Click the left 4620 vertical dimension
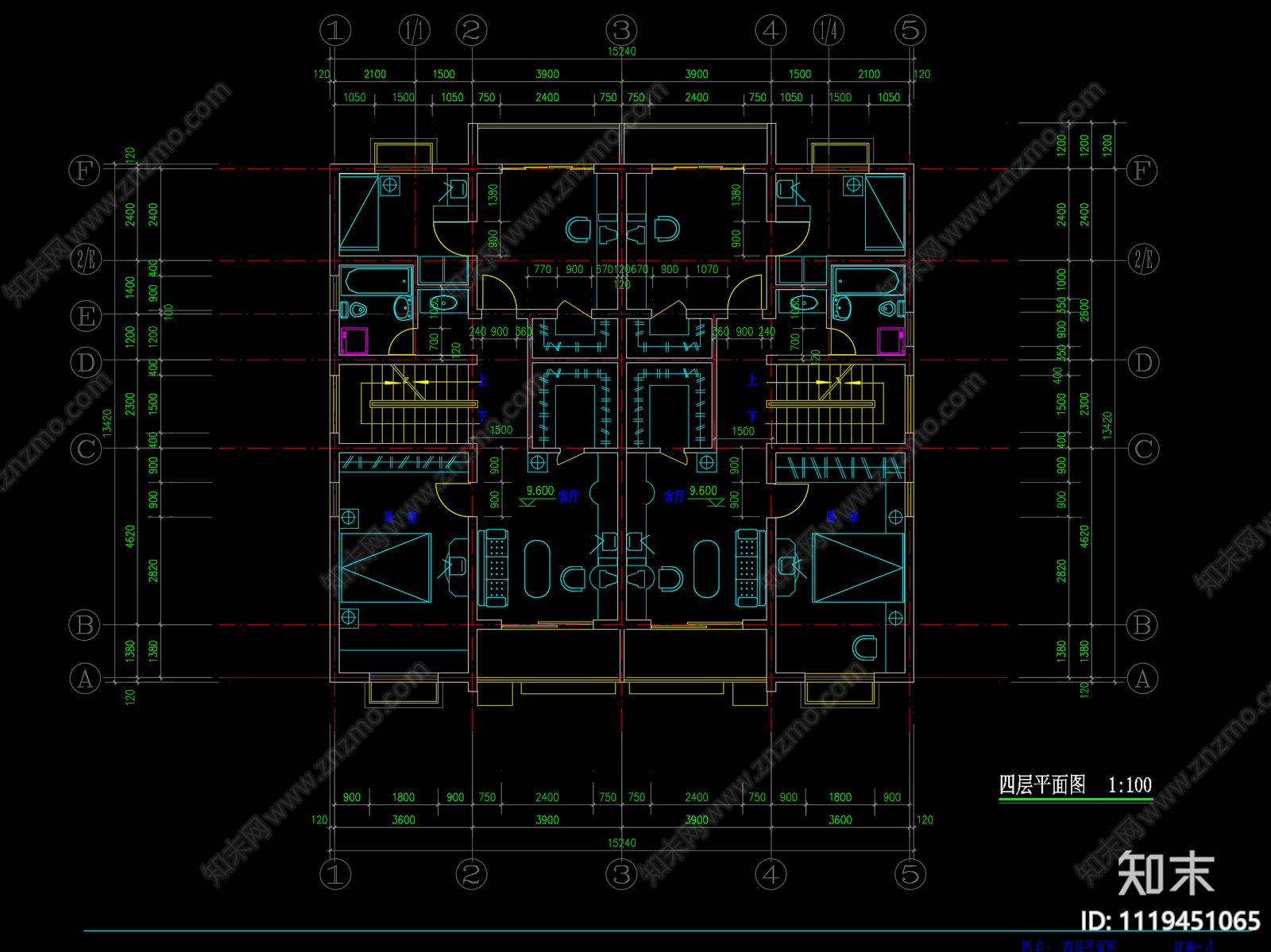Screen dimensions: 1271x952 (x=130, y=536)
